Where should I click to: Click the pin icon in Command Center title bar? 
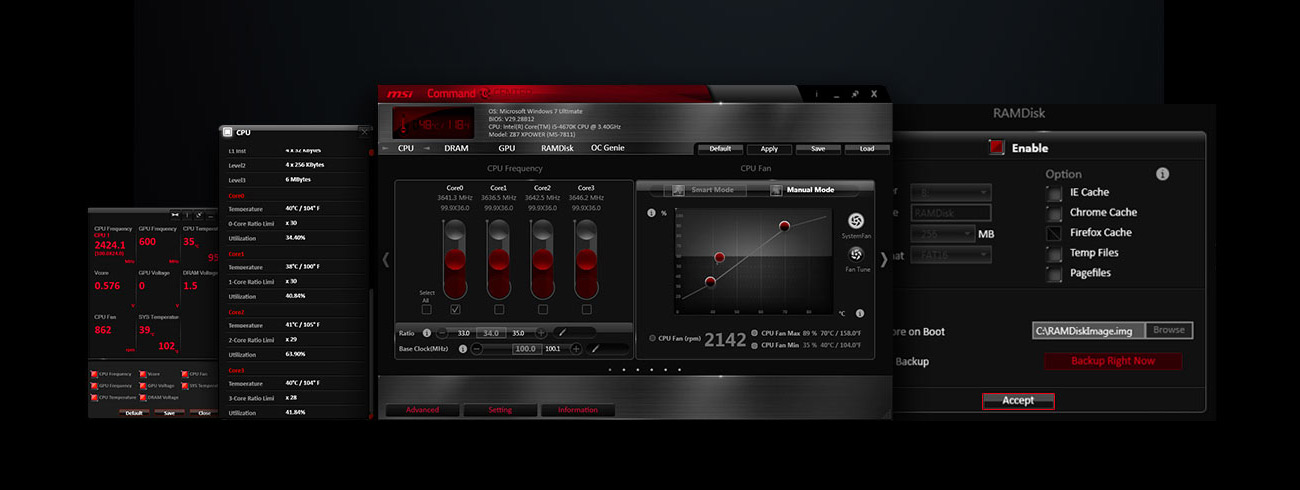coord(854,93)
